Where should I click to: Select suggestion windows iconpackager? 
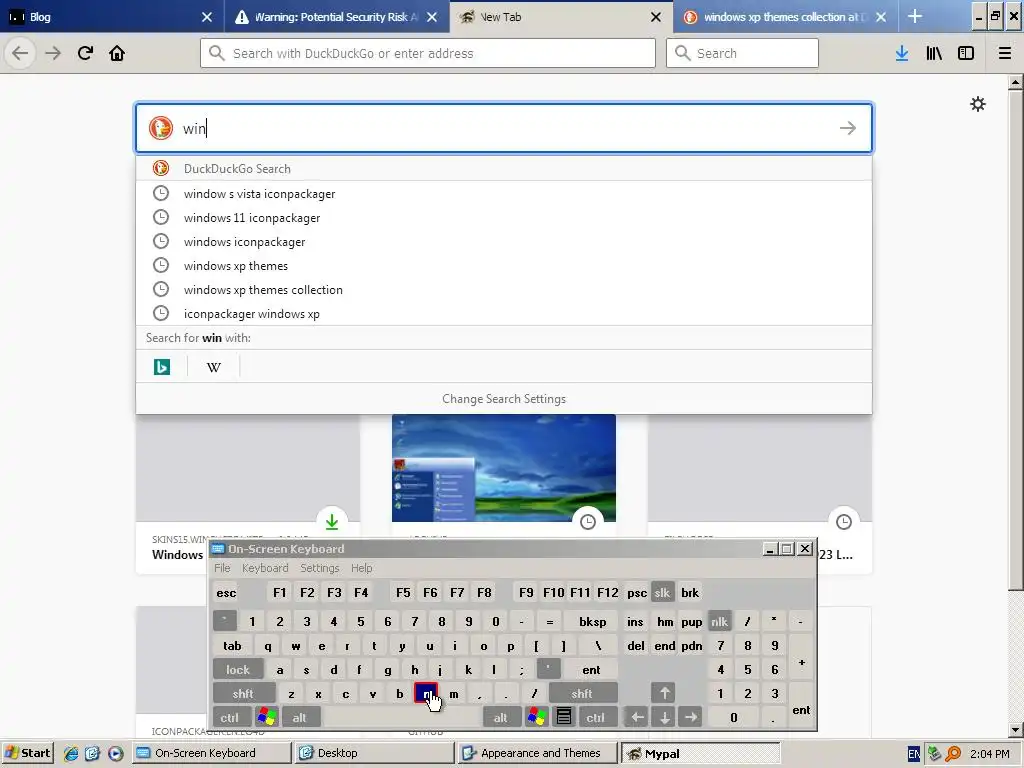504,242
